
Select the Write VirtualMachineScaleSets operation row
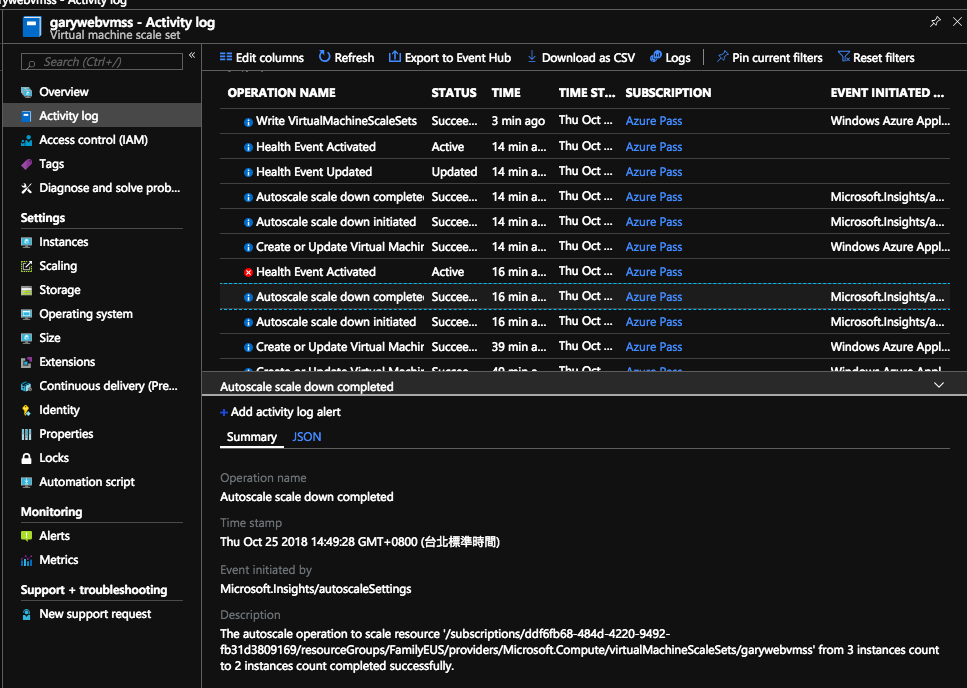(585, 121)
